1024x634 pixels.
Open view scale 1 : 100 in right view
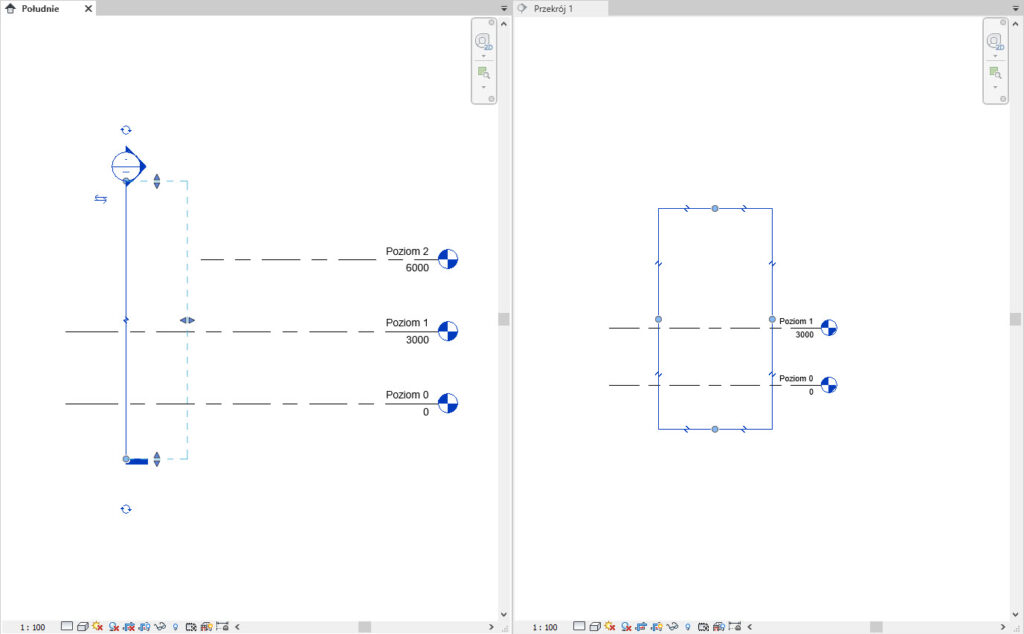(544, 627)
